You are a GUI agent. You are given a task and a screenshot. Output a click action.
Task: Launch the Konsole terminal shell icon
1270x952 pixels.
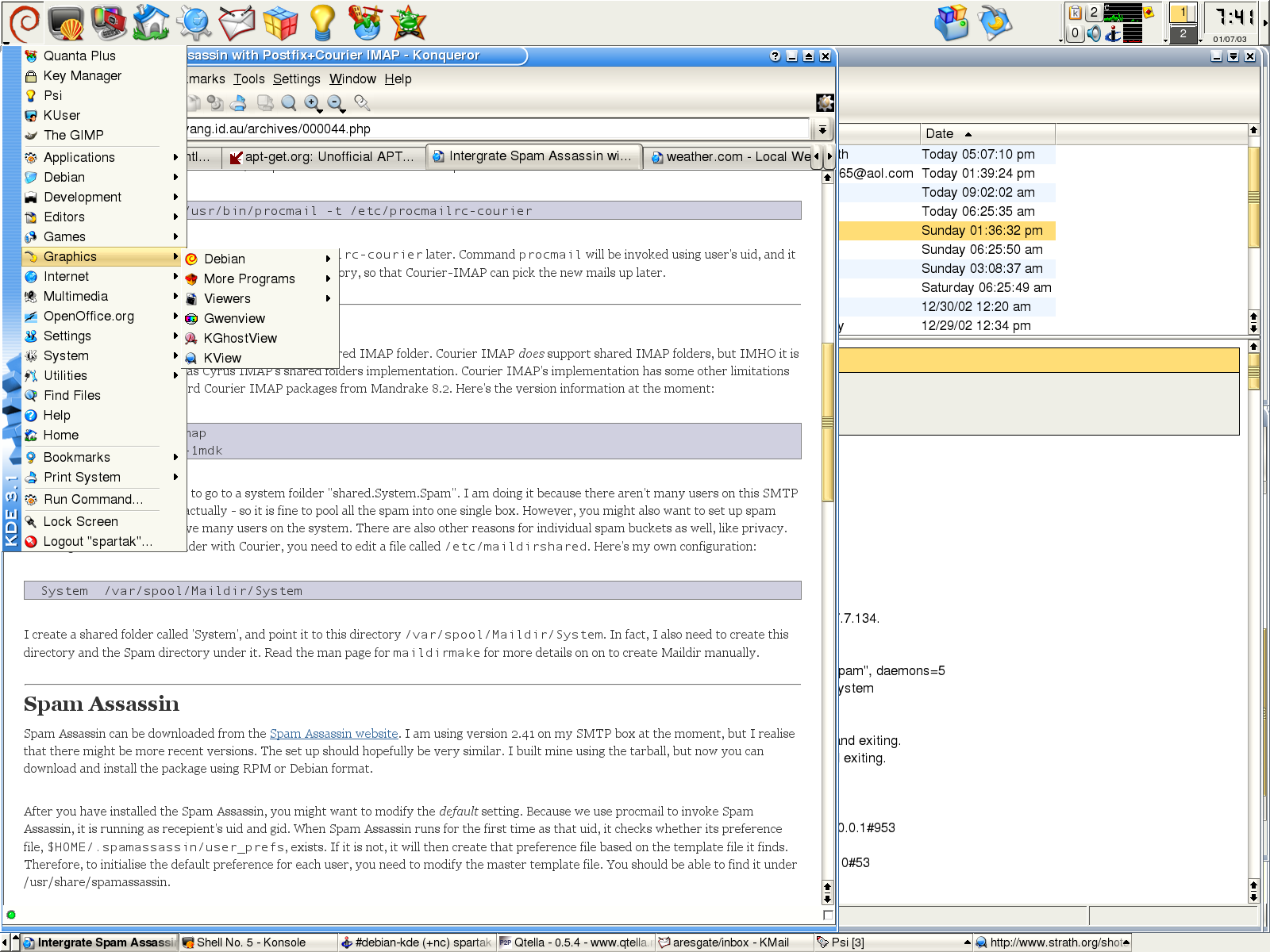(66, 23)
